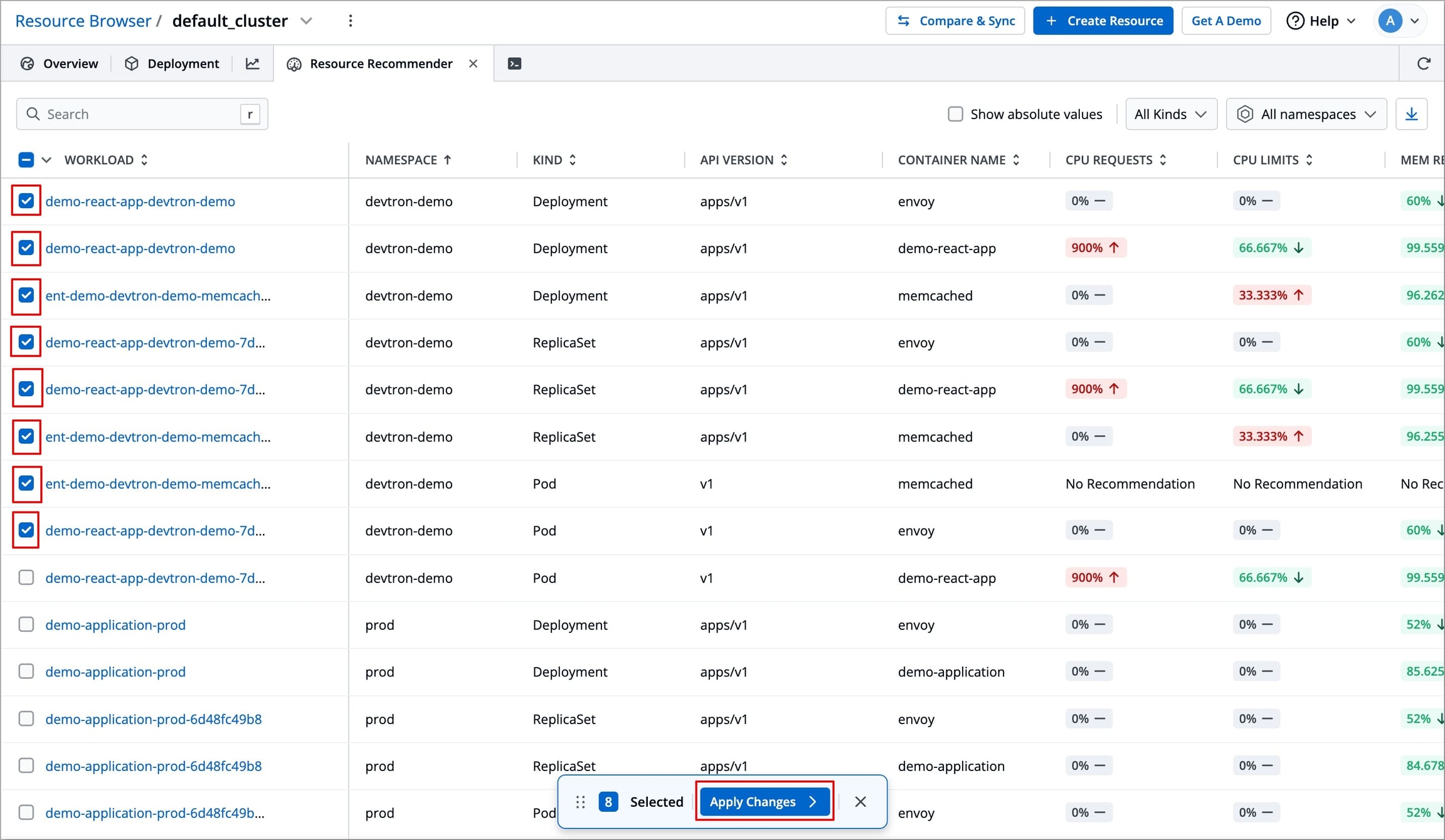Open demo-application-prod-6d48fc49b8 envoy workload link
Viewport: 1445px width, 840px height.
coord(153,719)
